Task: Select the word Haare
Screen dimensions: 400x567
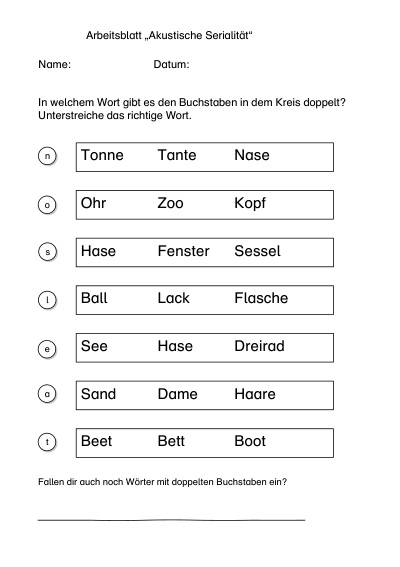Action: pos(255,394)
